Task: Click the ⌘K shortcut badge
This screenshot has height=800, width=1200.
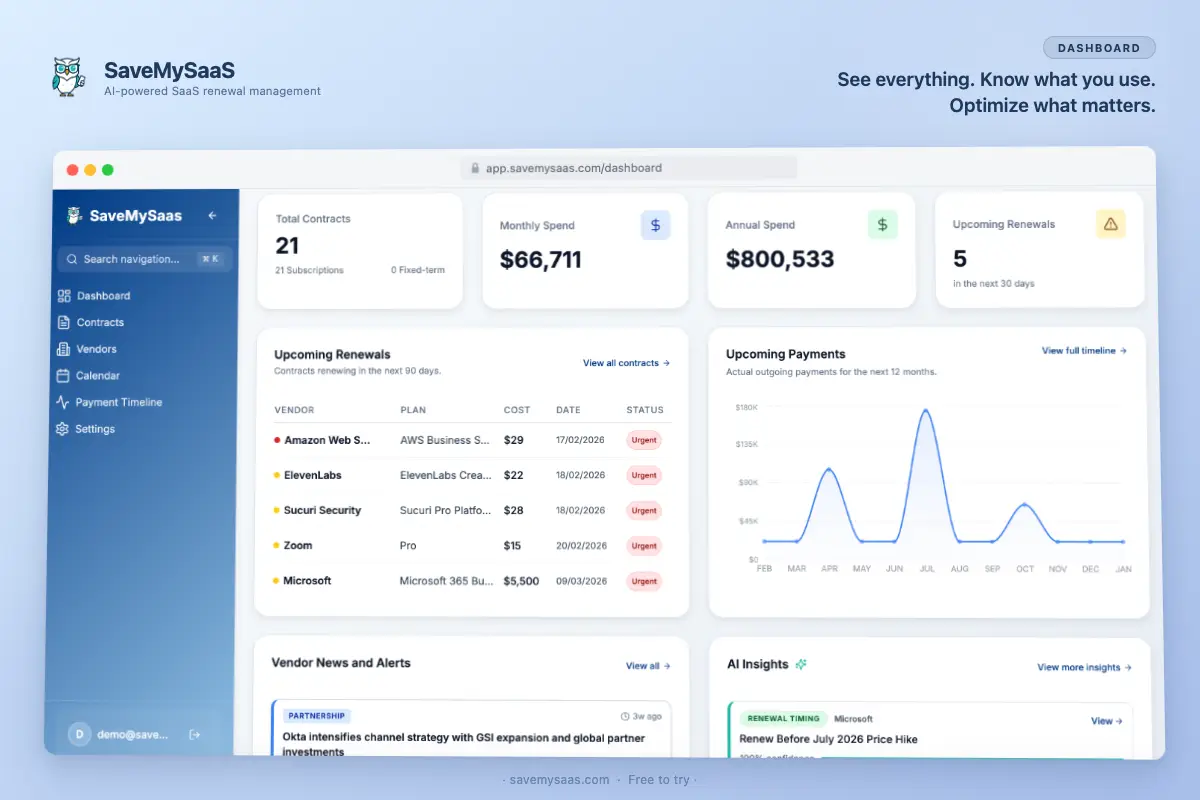Action: (x=210, y=259)
